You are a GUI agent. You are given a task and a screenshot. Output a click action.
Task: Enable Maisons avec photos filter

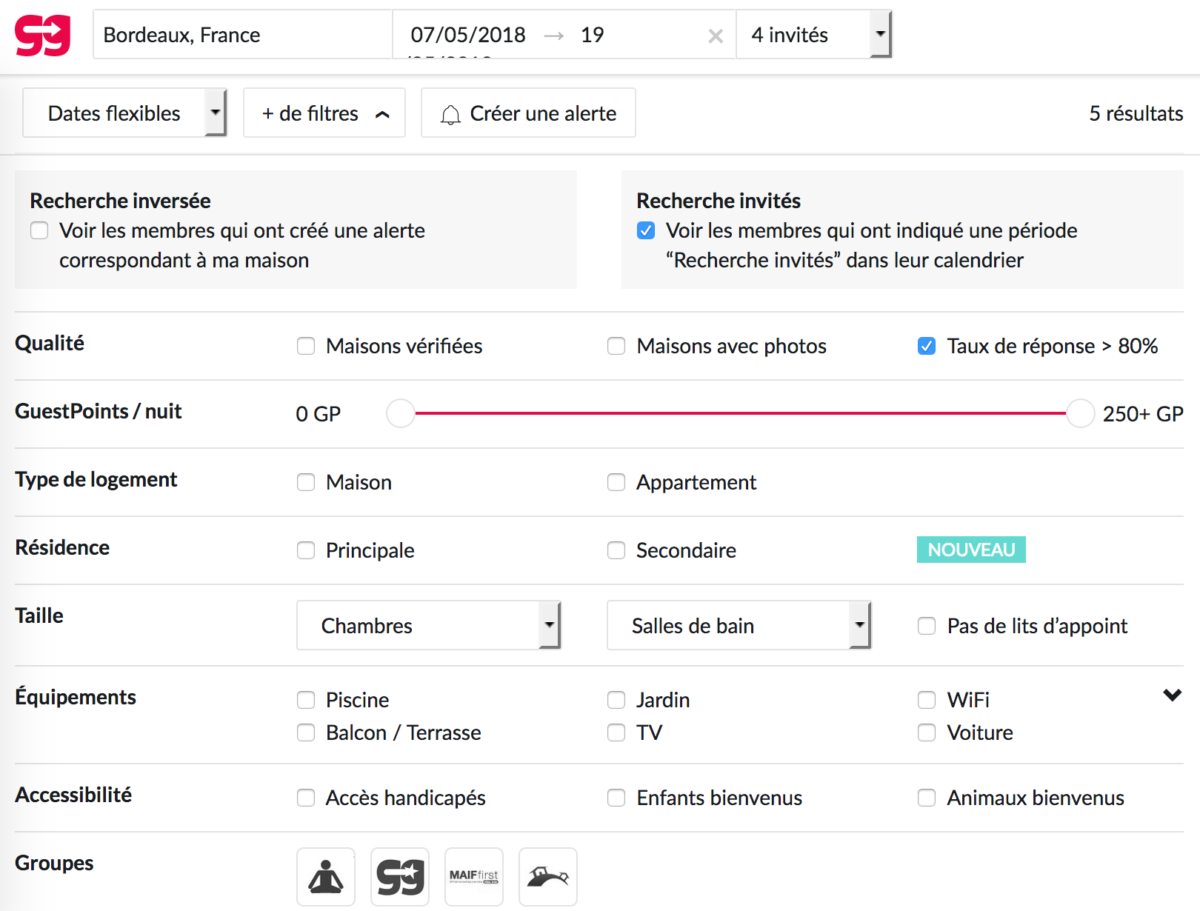[x=616, y=347]
